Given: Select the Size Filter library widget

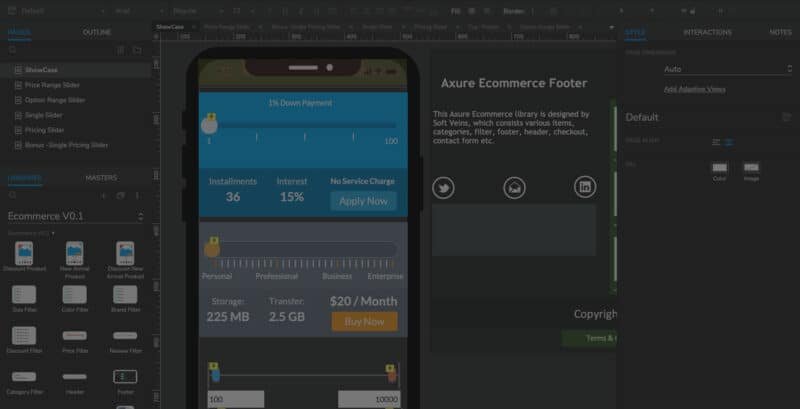Looking at the screenshot, I should (x=24, y=294).
